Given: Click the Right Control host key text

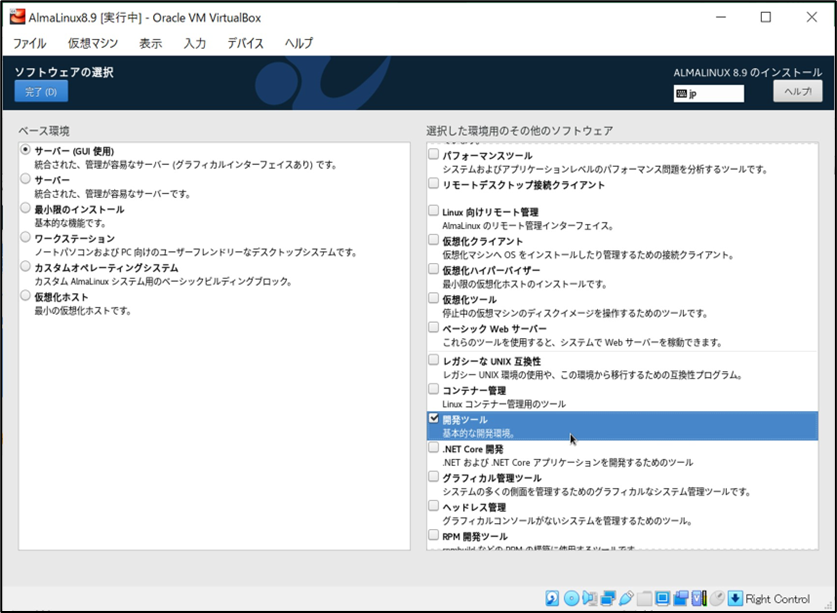Looking at the screenshot, I should click(x=778, y=599).
